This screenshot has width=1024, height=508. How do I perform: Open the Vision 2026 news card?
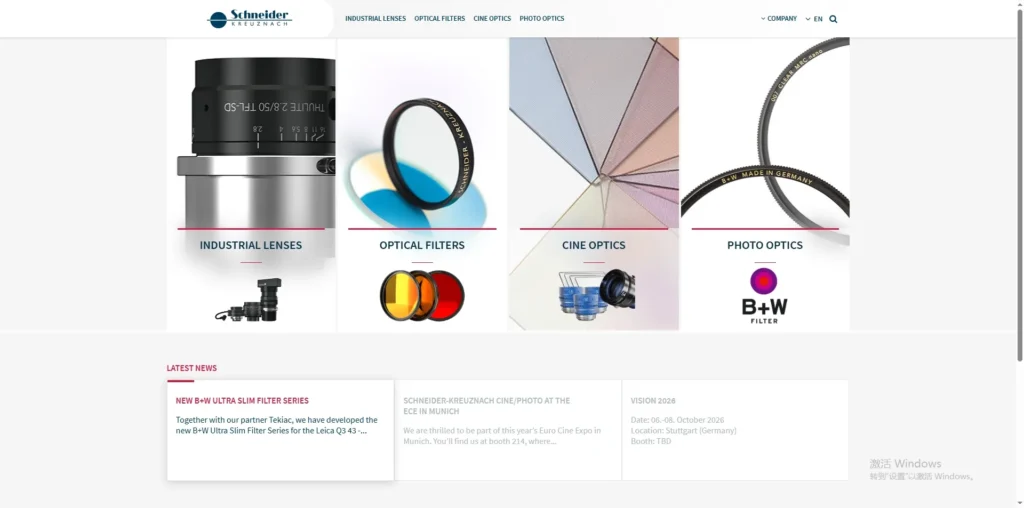[x=735, y=430]
